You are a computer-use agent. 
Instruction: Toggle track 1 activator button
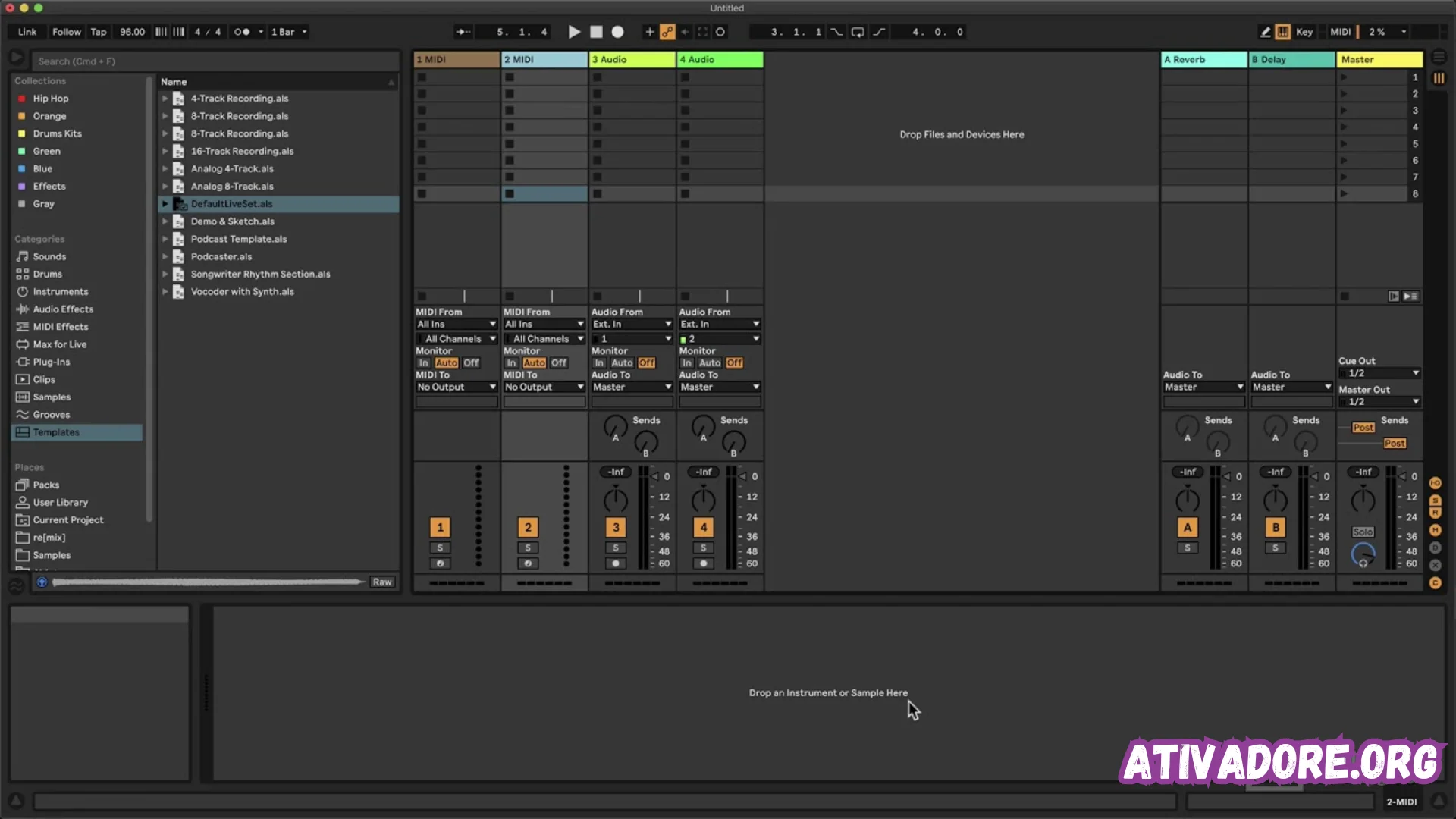[x=440, y=528]
